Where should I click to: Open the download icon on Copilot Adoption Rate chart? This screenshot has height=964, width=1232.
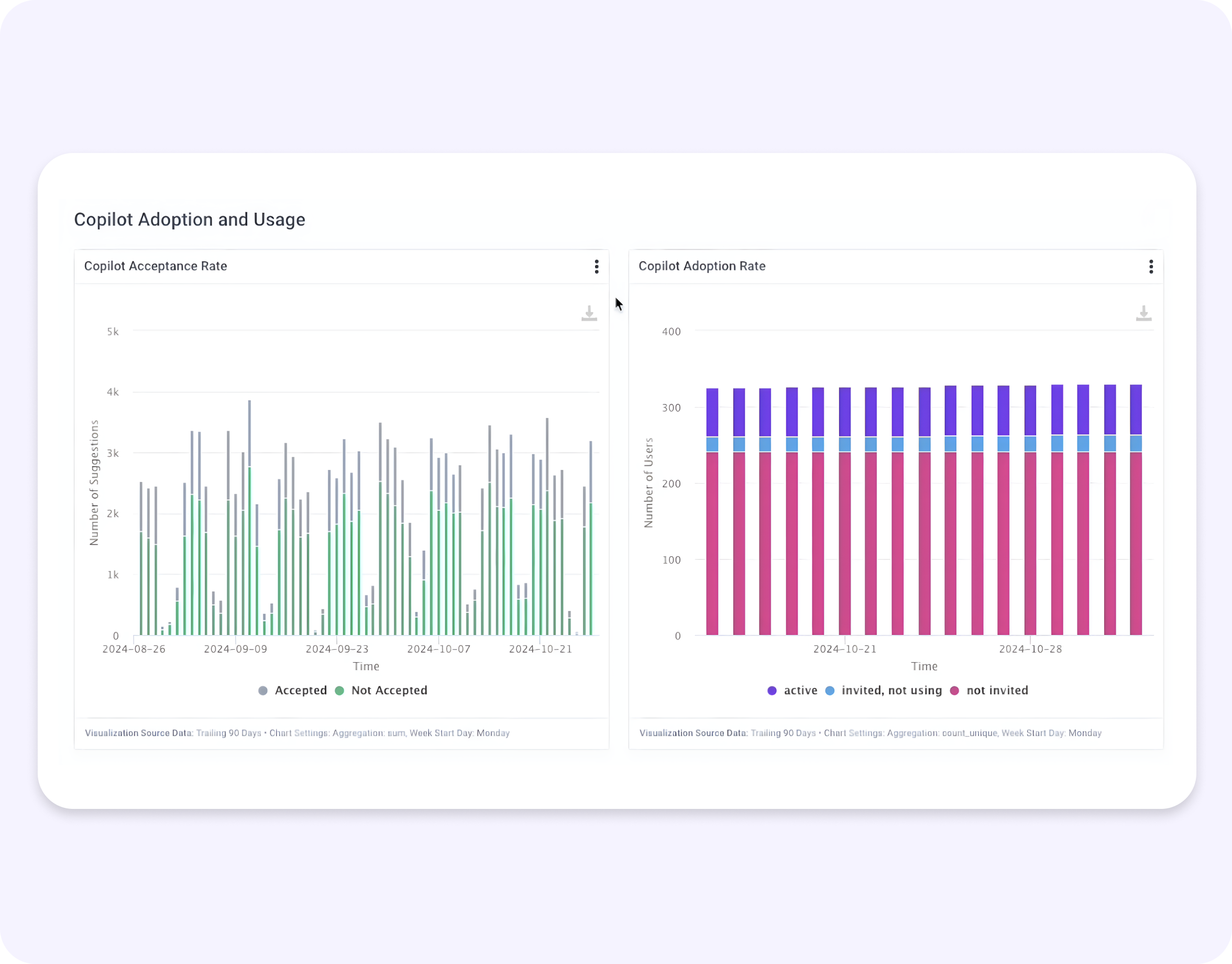tap(1143, 312)
